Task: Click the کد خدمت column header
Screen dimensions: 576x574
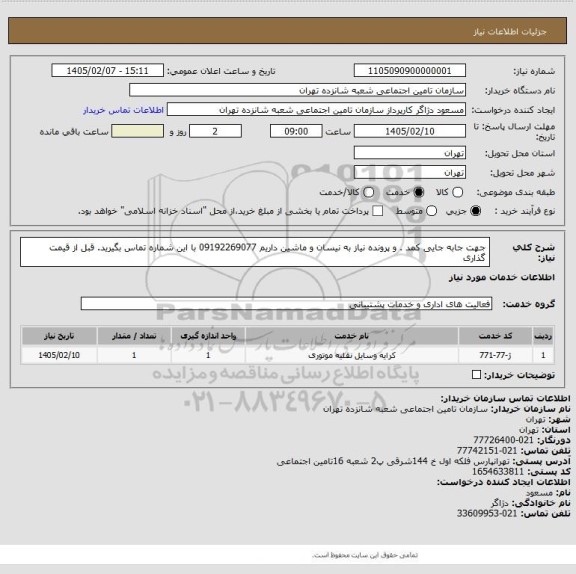Action: click(495, 336)
